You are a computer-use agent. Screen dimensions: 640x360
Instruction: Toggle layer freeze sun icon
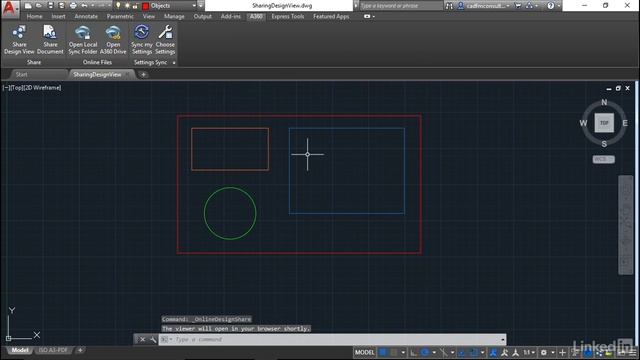127,6
